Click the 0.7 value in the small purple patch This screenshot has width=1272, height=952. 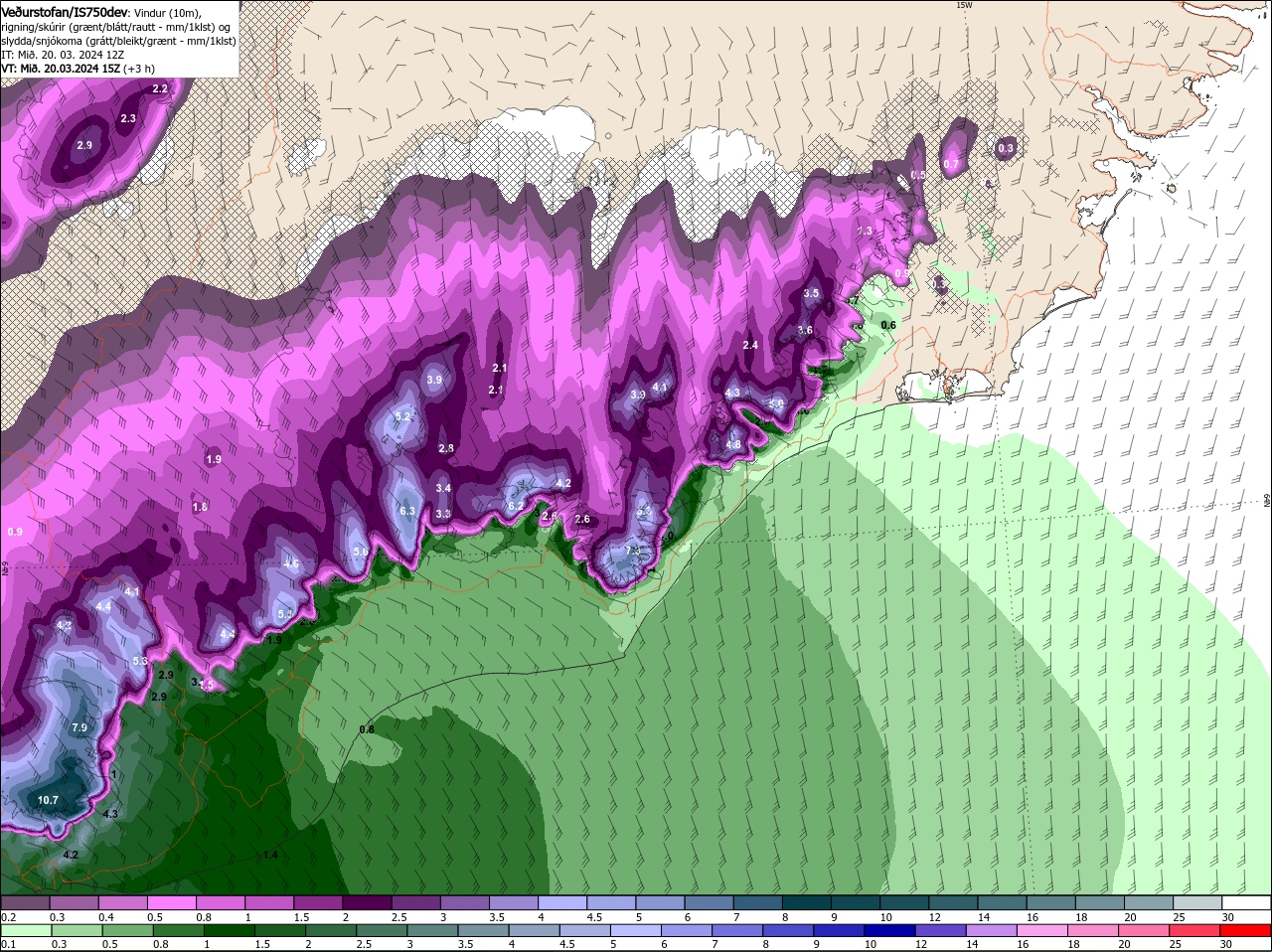[x=951, y=164]
